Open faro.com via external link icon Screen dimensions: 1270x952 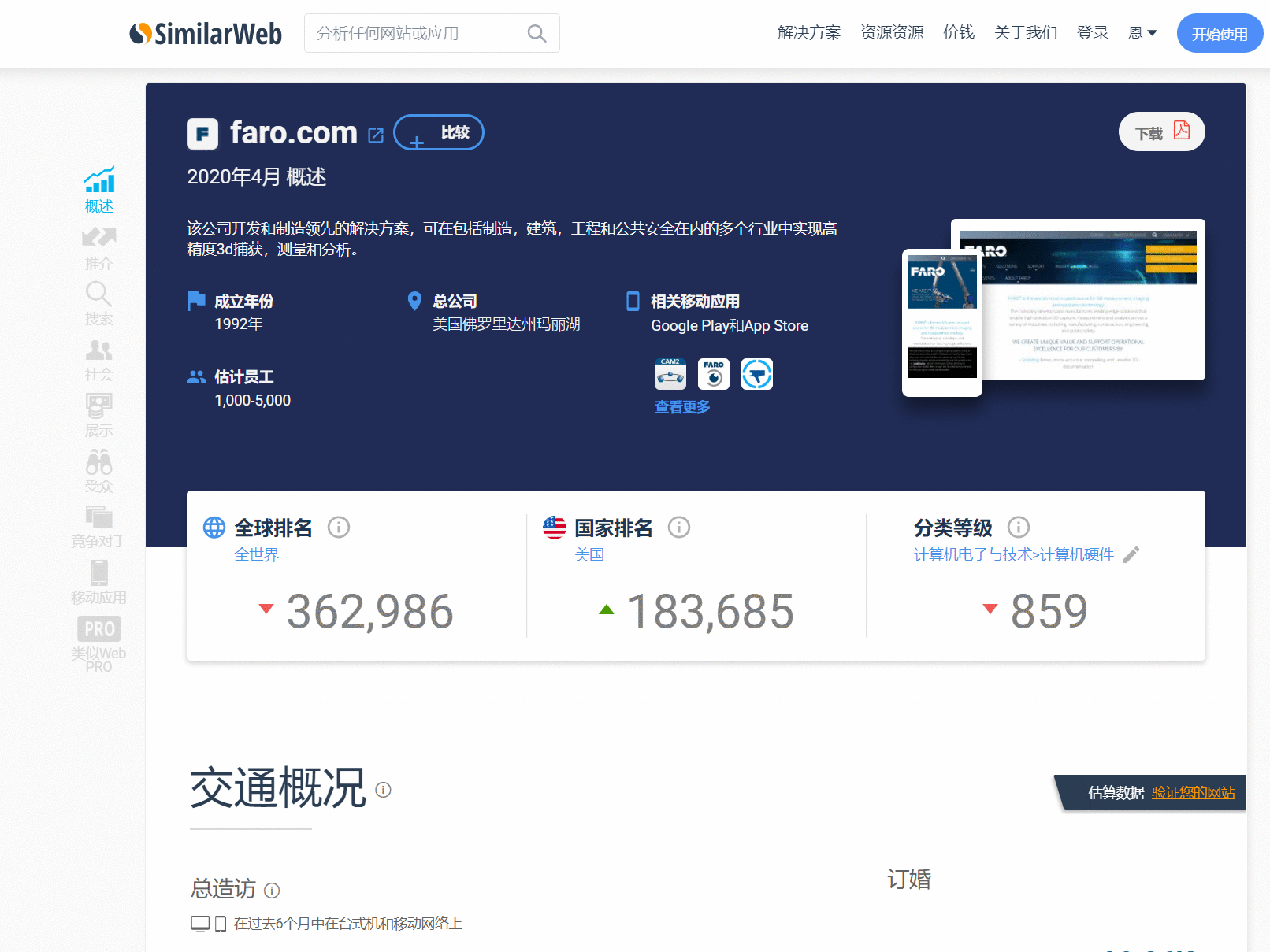pos(376,135)
